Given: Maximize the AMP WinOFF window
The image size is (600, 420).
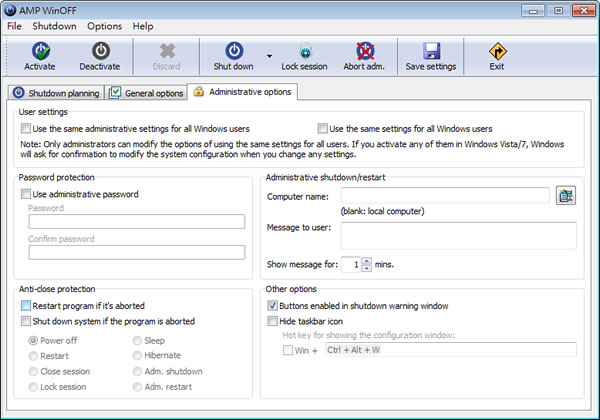Looking at the screenshot, I should coord(558,11).
